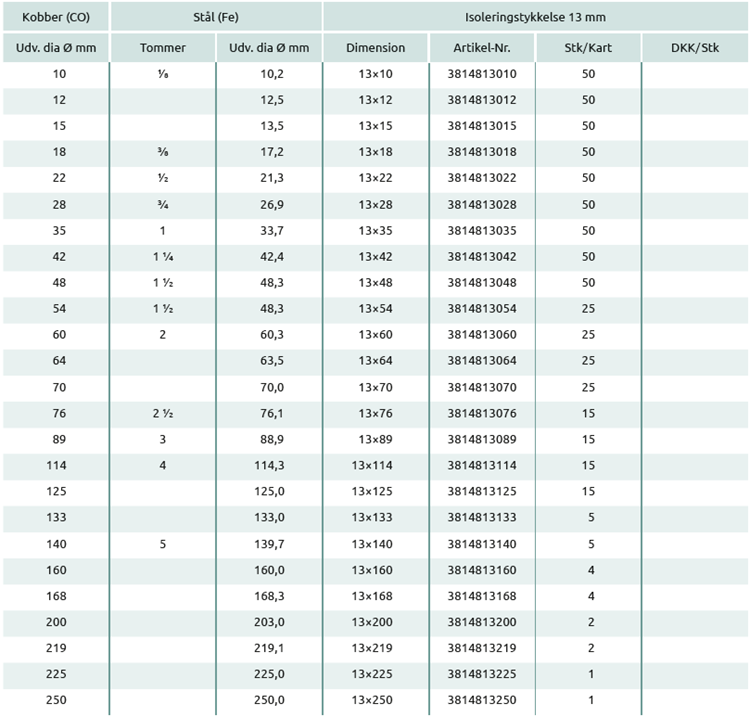Click the dimension cell 13×10
The image size is (750, 717).
(x=375, y=74)
